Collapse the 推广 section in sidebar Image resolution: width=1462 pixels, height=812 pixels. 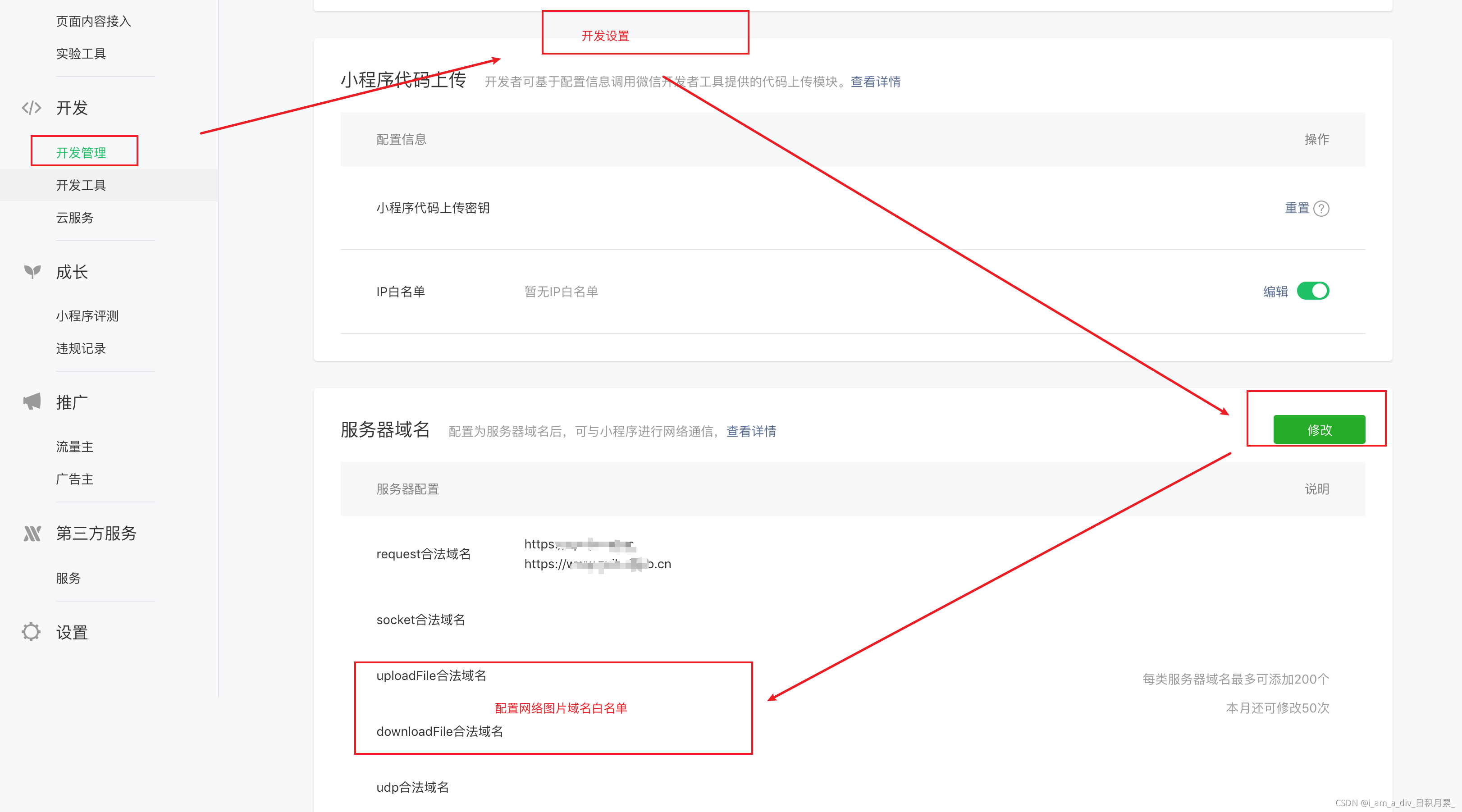[71, 402]
